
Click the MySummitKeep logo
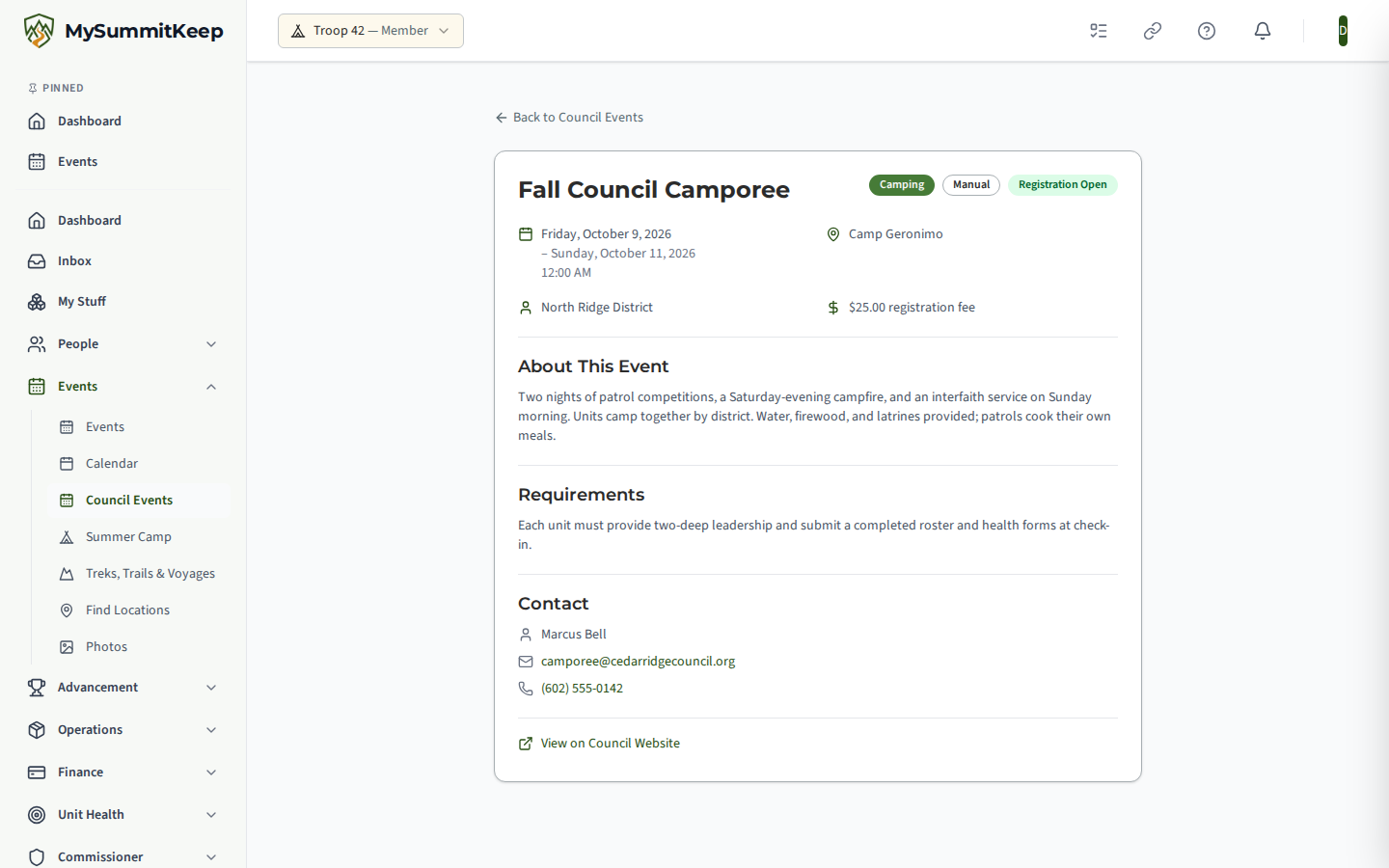point(123,31)
